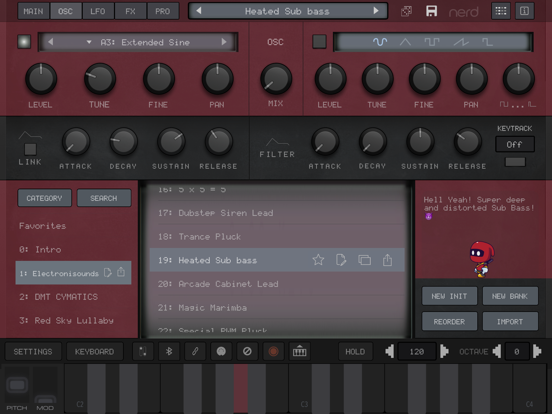The image size is (552, 414).
Task: Click the round gray icon in bottom toolbar
Action: tap(221, 351)
